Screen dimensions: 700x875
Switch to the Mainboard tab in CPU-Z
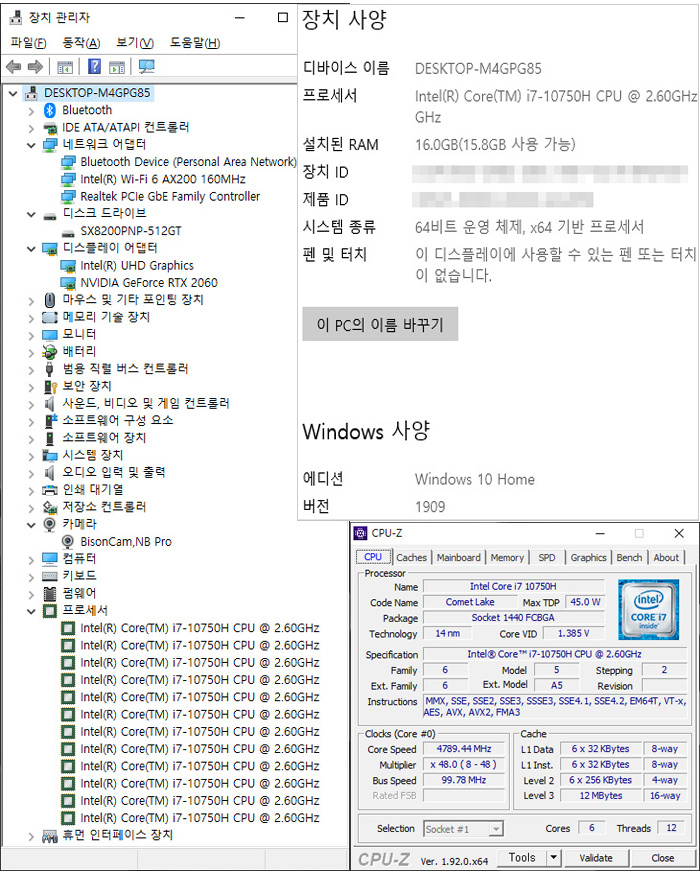[x=458, y=557]
